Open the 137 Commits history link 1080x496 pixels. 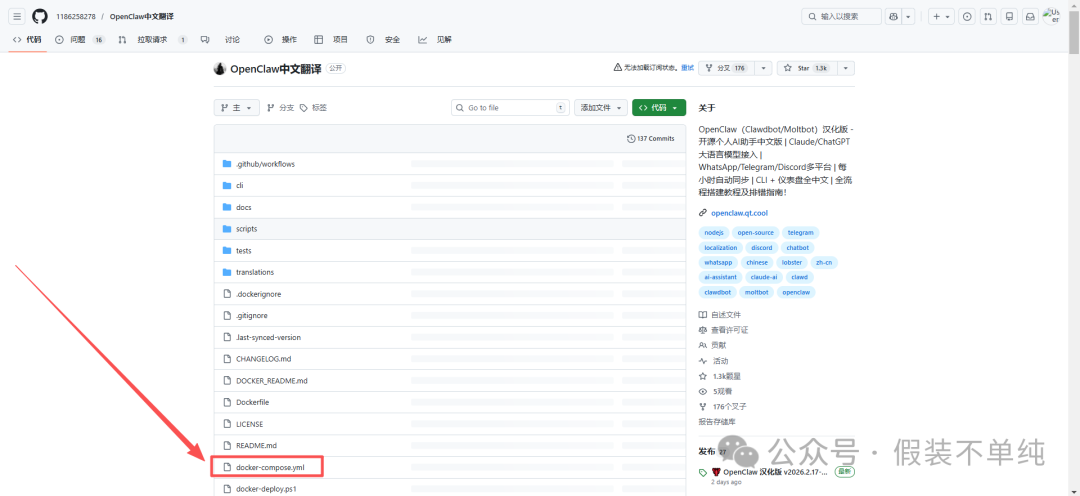pos(651,138)
